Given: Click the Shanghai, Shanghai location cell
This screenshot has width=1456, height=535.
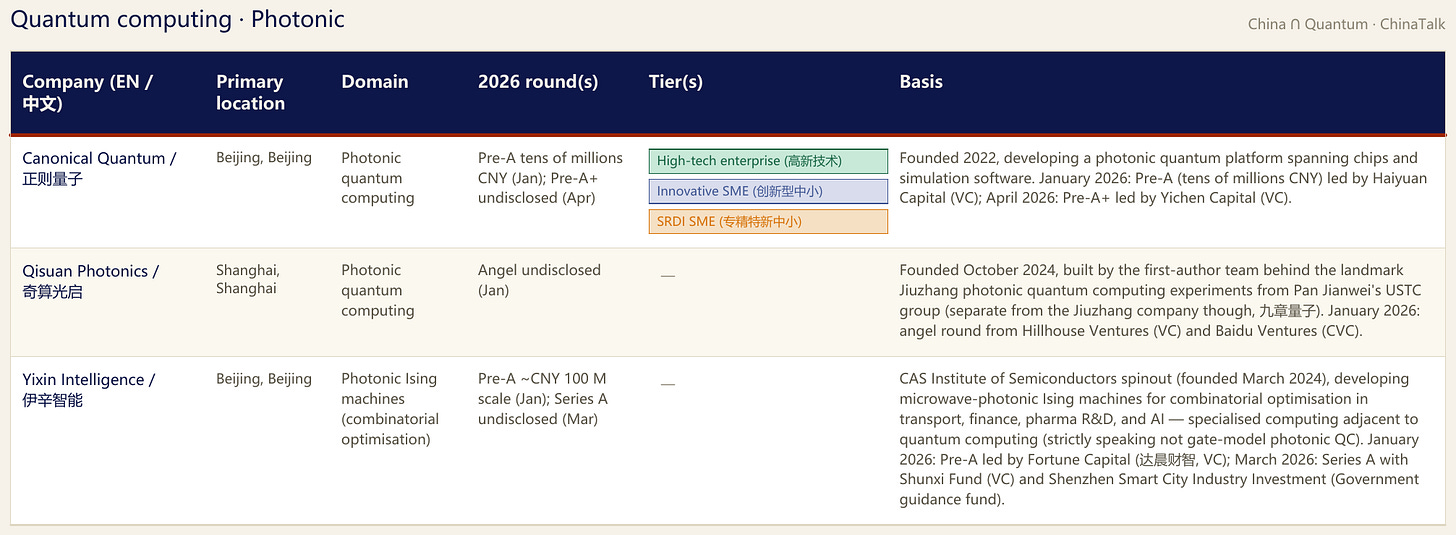Looking at the screenshot, I should (248, 279).
